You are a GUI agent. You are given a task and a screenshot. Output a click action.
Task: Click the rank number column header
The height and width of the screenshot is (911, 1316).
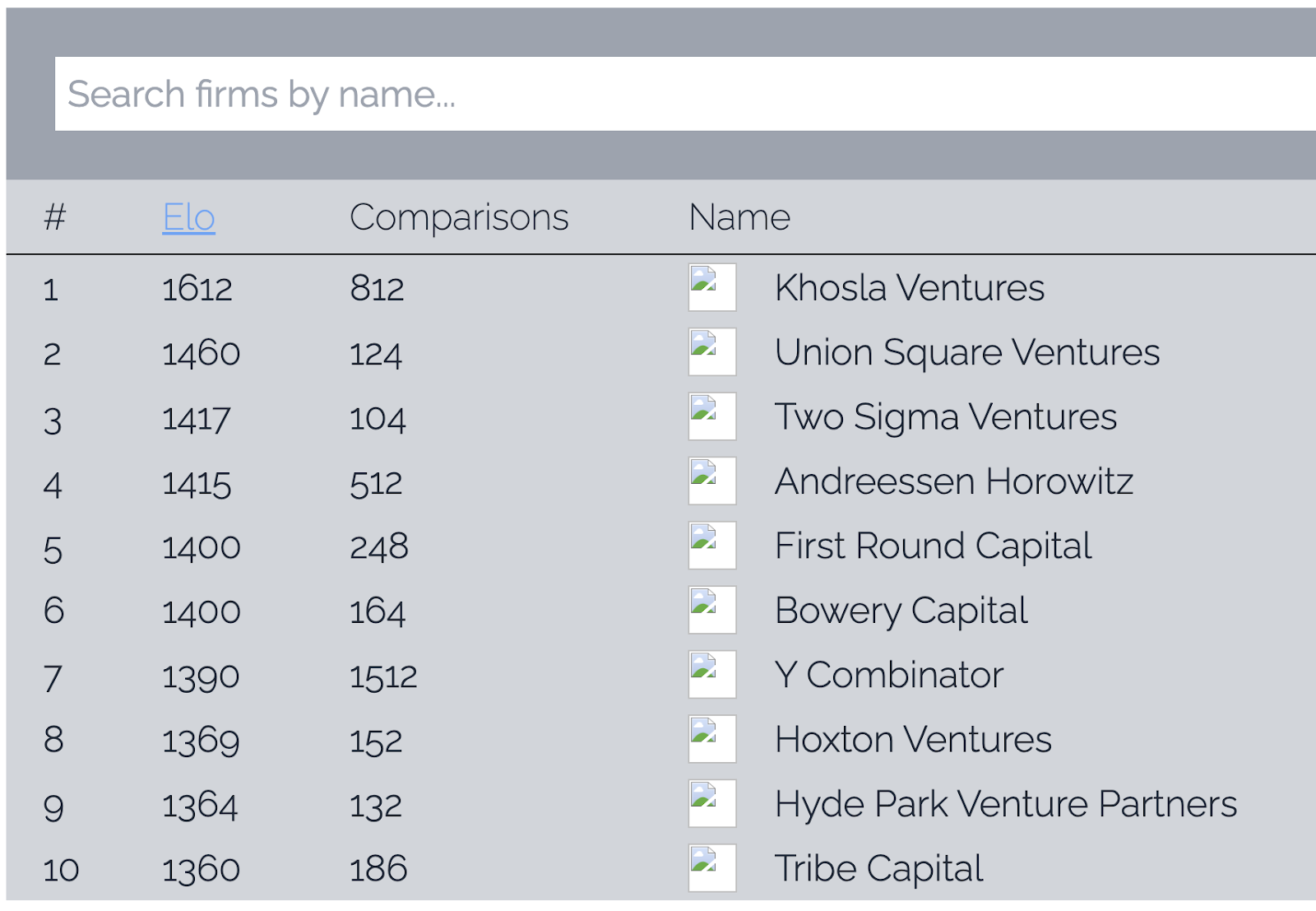(55, 217)
